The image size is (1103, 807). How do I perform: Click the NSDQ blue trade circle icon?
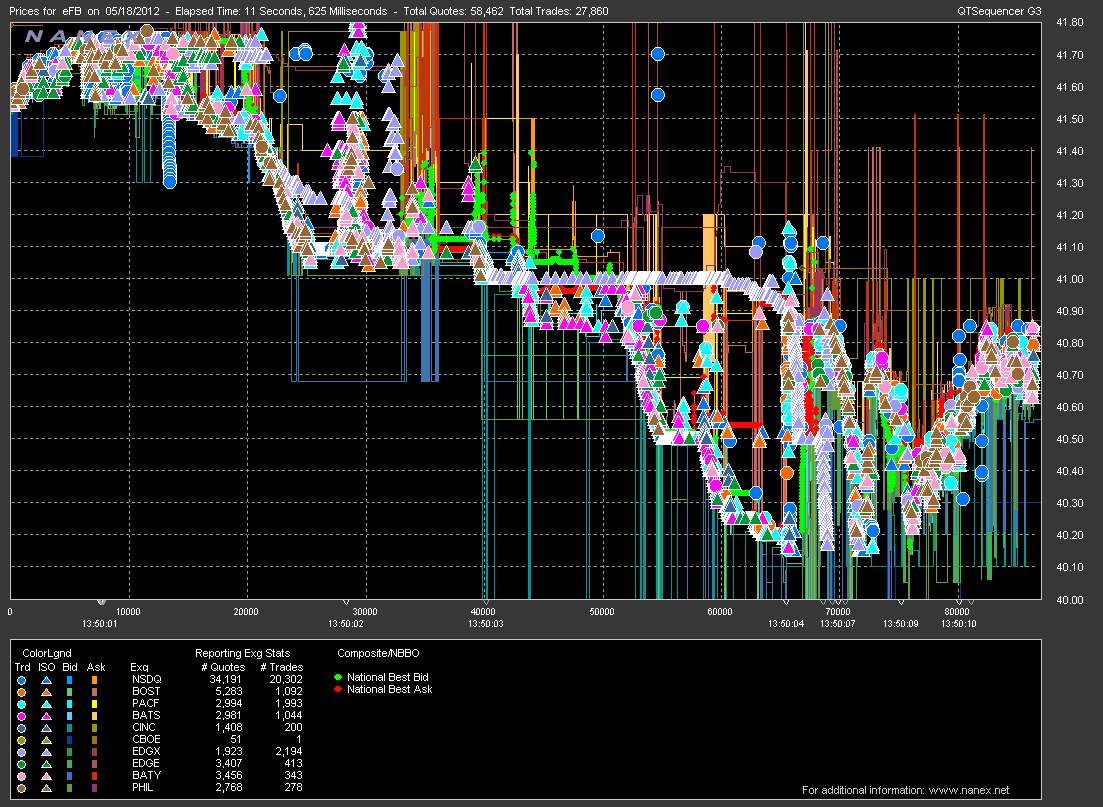click(20, 679)
